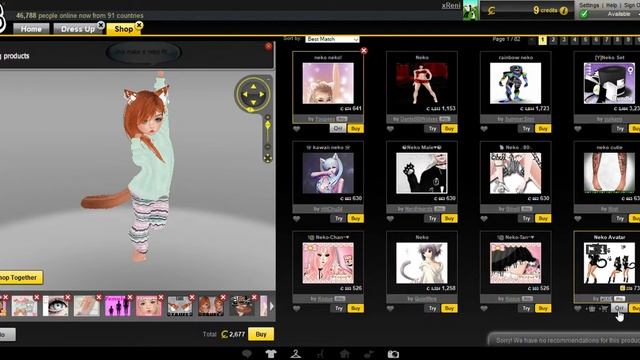
Task: Go to results page 2
Action: 553,40
